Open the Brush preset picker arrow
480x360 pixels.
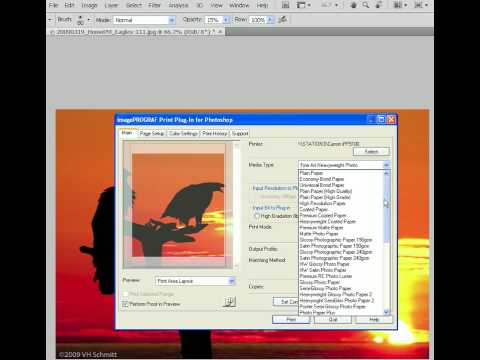(89, 20)
